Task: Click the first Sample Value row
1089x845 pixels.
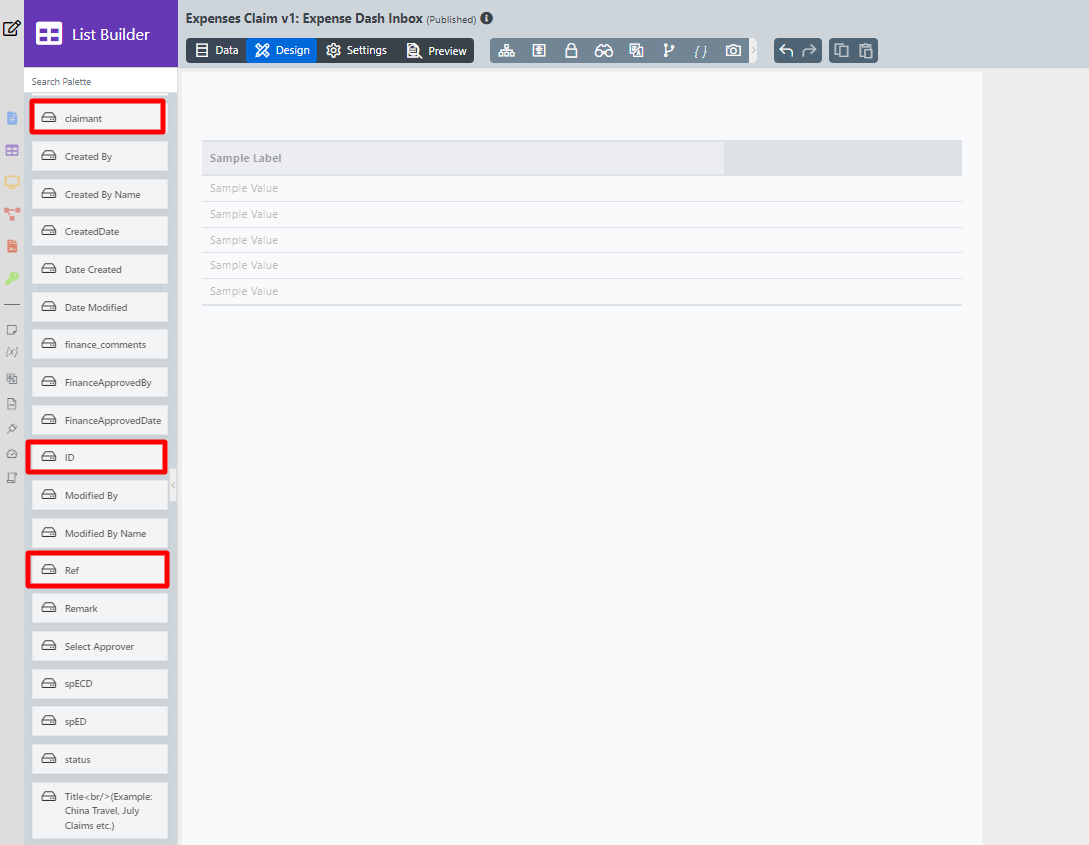Action: (x=581, y=188)
